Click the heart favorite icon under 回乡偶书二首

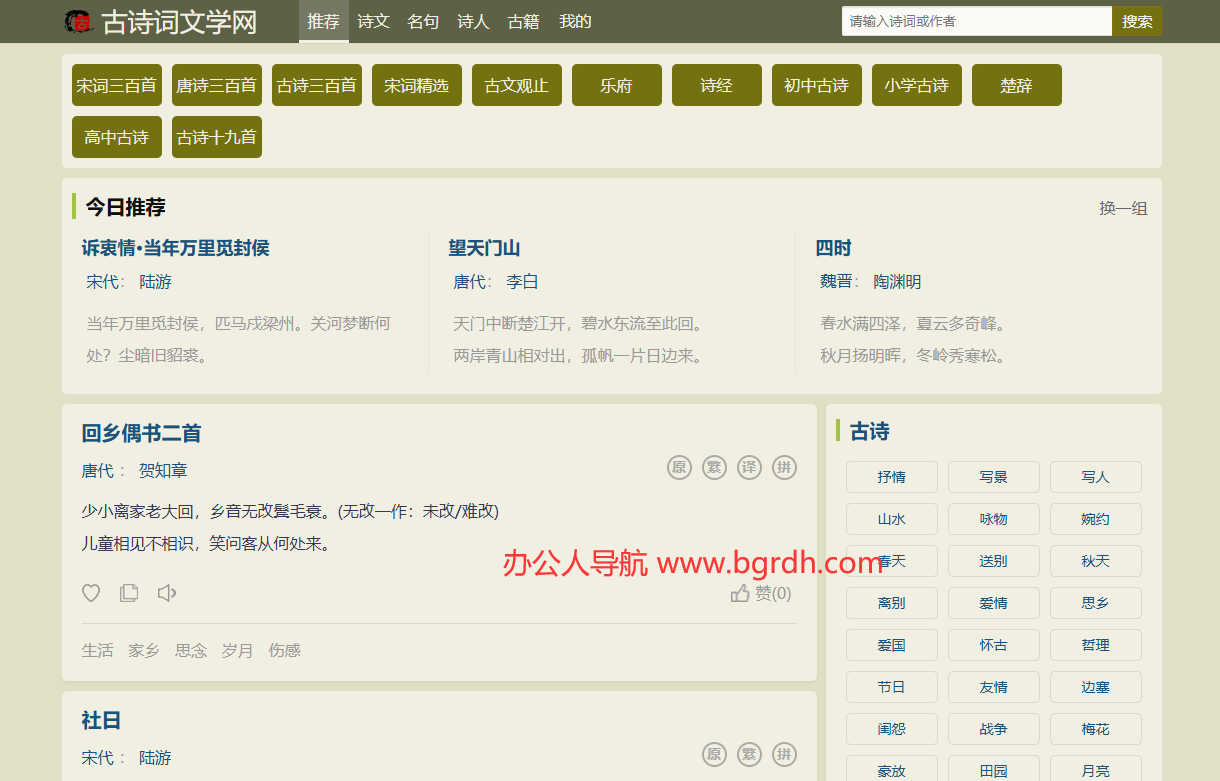[x=91, y=593]
